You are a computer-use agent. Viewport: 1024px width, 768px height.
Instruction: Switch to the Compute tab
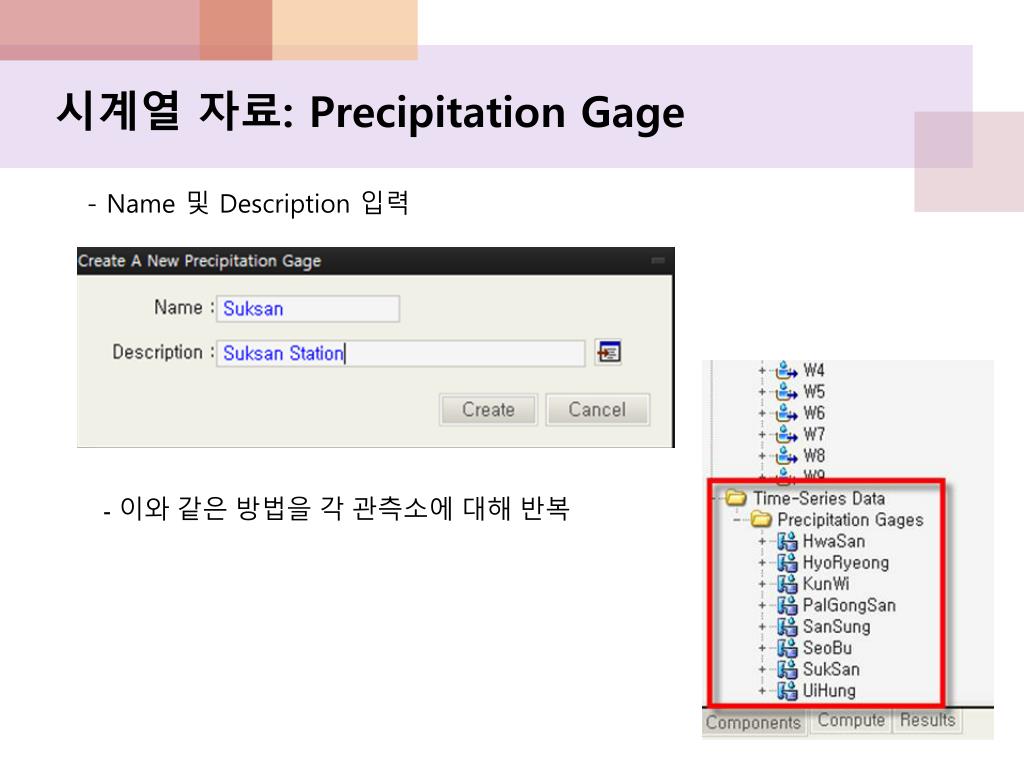click(x=851, y=720)
